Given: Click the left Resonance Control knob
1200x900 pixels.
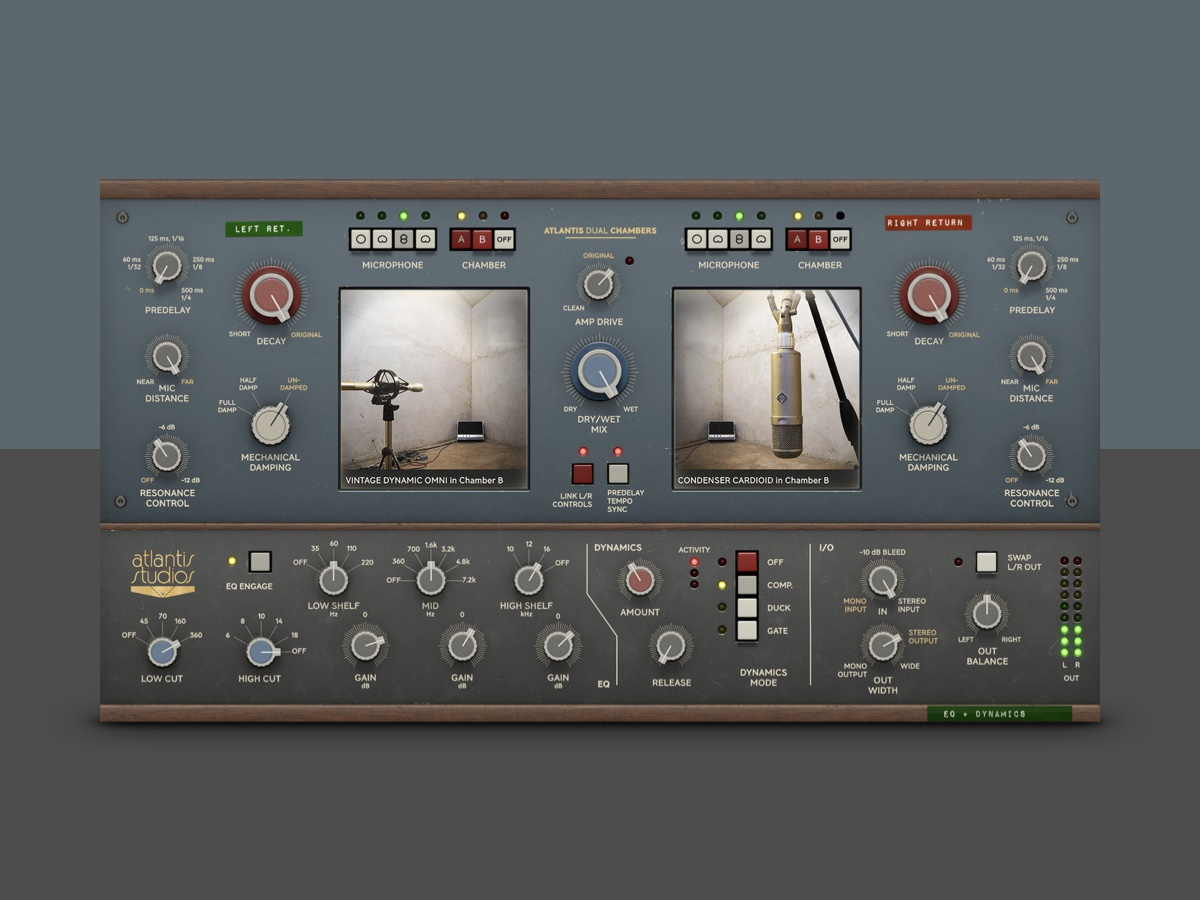Looking at the screenshot, I should tap(166, 455).
